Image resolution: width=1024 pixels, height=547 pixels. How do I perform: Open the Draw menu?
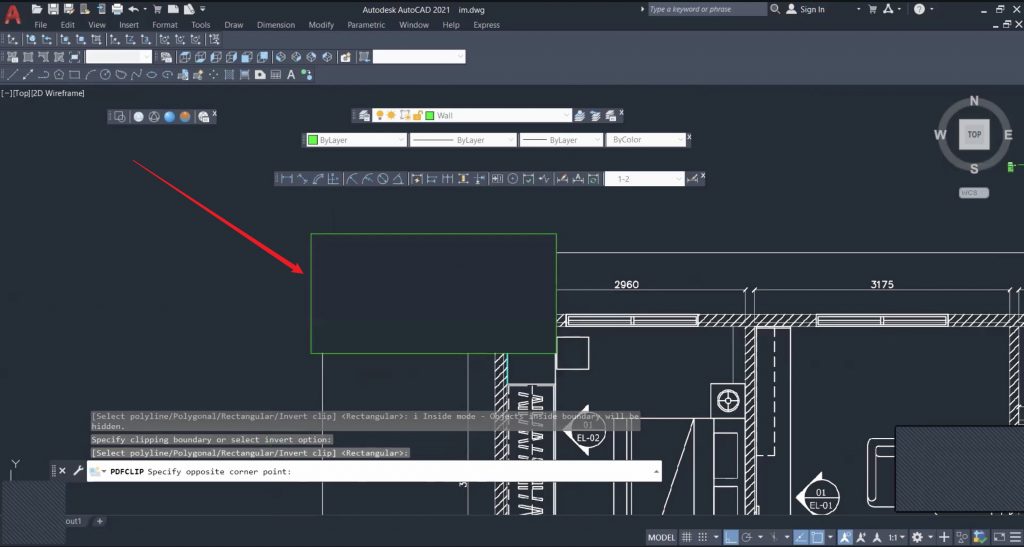[234, 25]
